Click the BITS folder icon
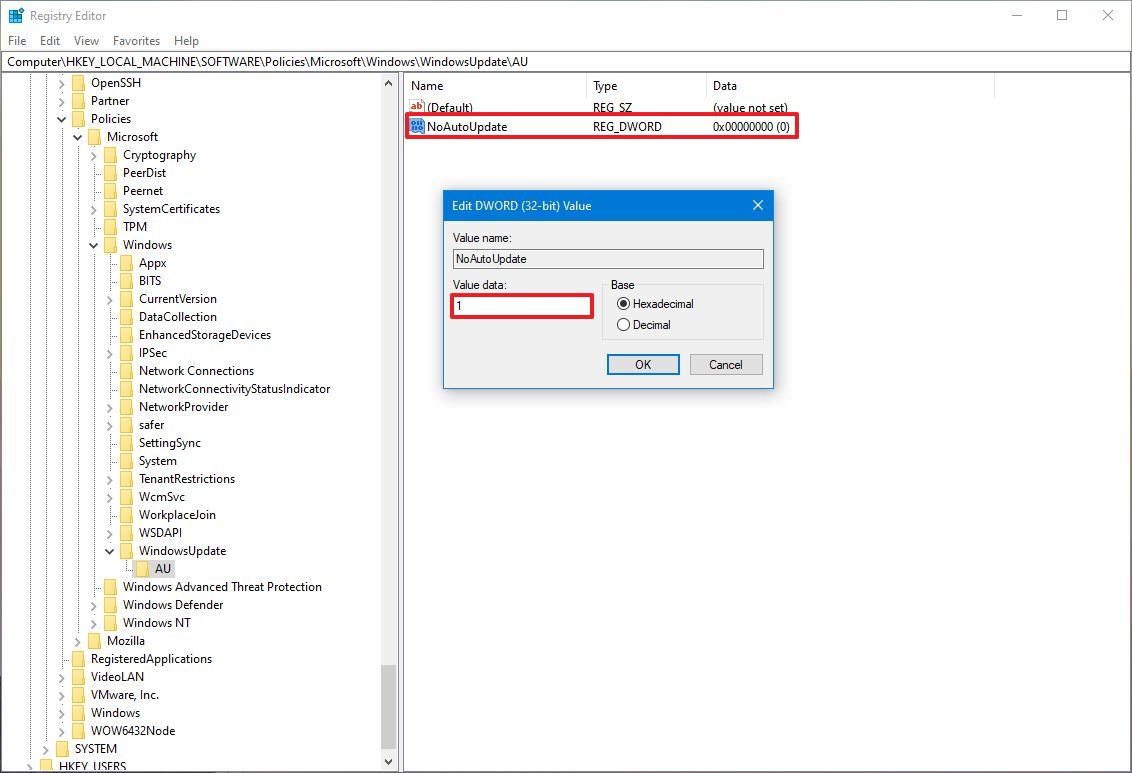Image resolution: width=1132 pixels, height=773 pixels. pos(126,281)
